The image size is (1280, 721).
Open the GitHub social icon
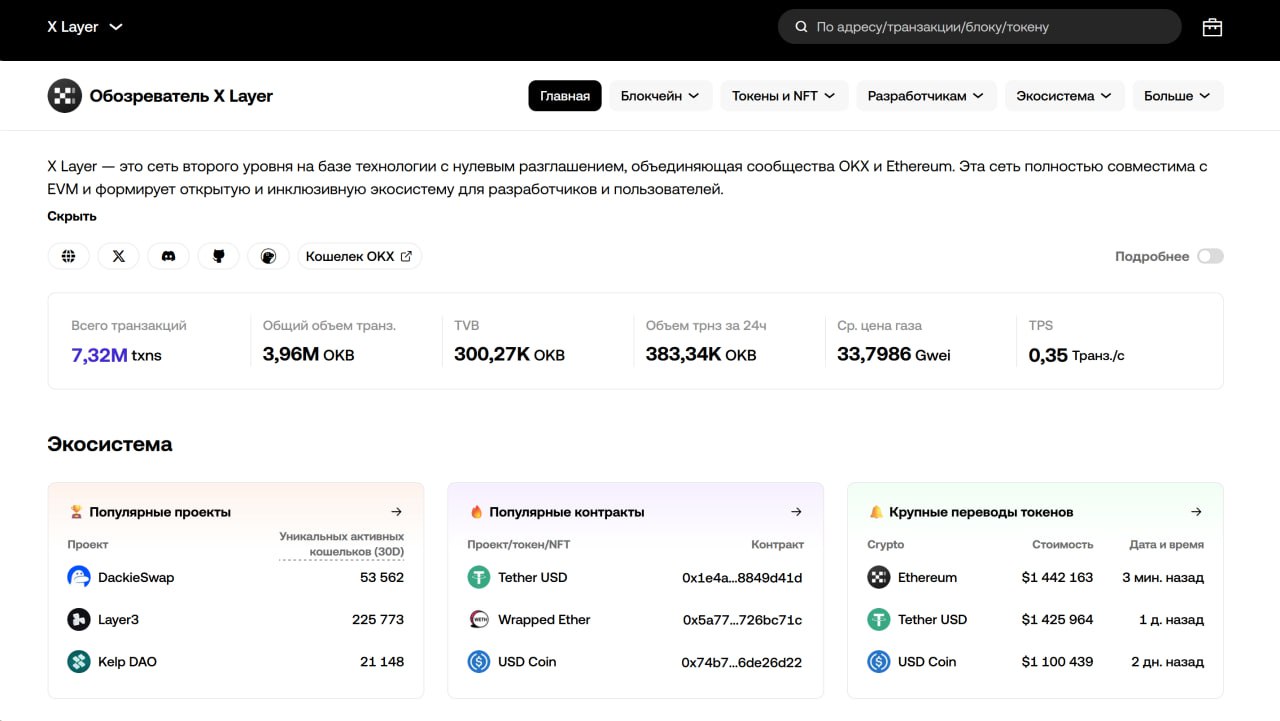[x=219, y=256]
